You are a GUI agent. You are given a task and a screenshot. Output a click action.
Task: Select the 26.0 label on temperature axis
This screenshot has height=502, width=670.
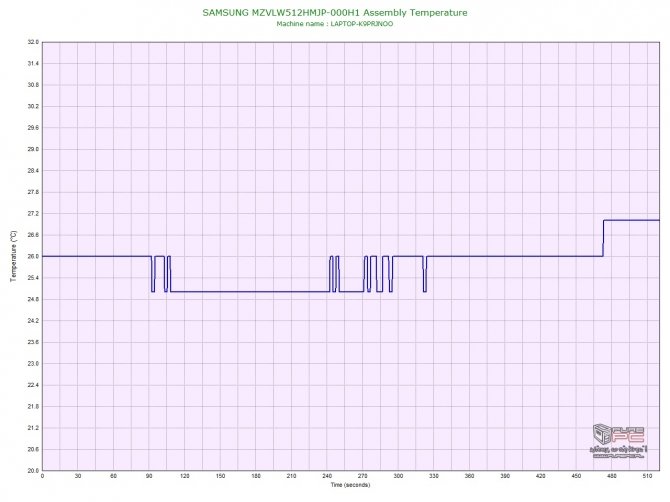(x=33, y=256)
